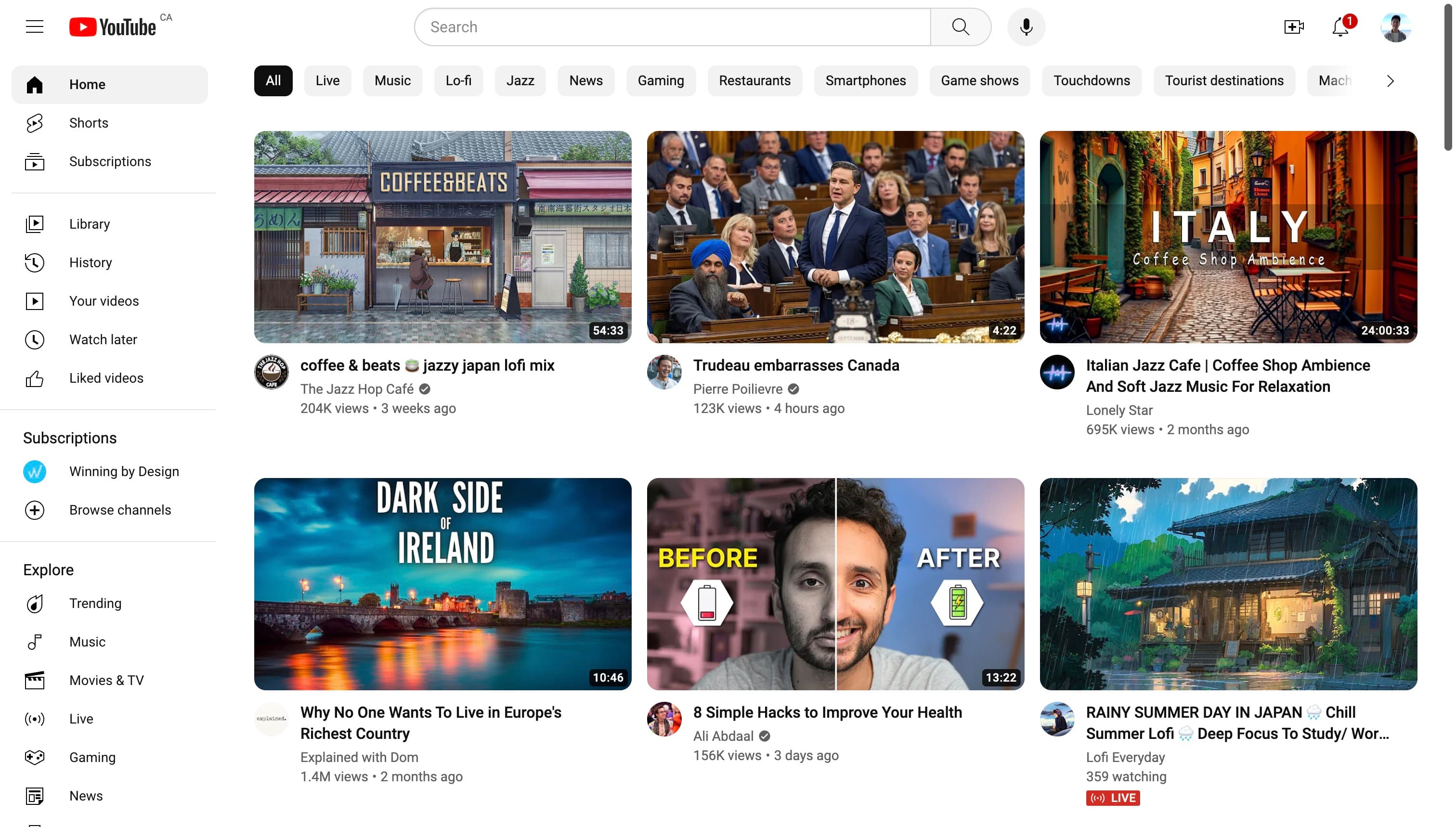Open Trudeau embarrasses Canada thumbnail
The height and width of the screenshot is (827, 1456).
[836, 237]
